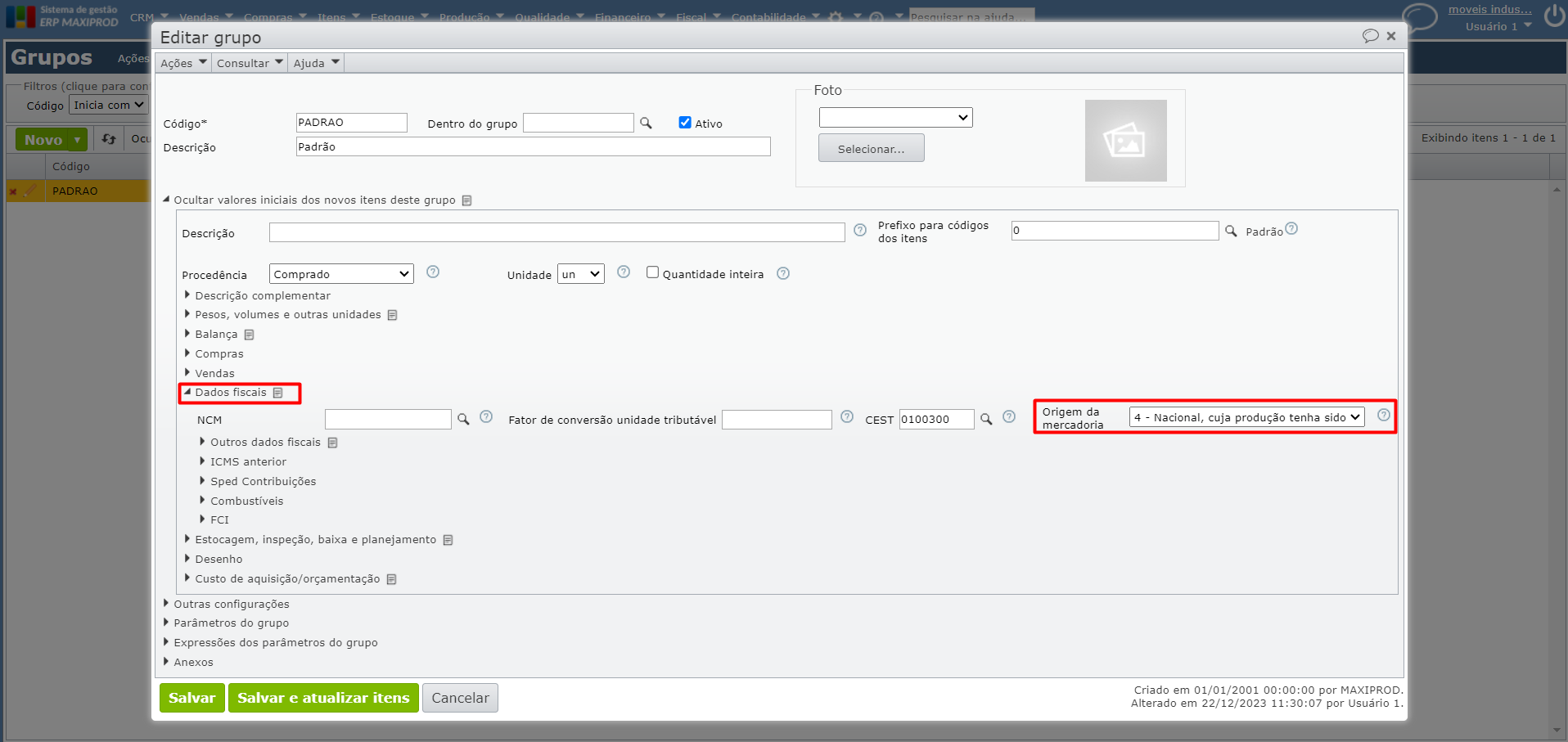Open the Usuário 1 user menu
This screenshot has height=742, width=1568.
1498,26
